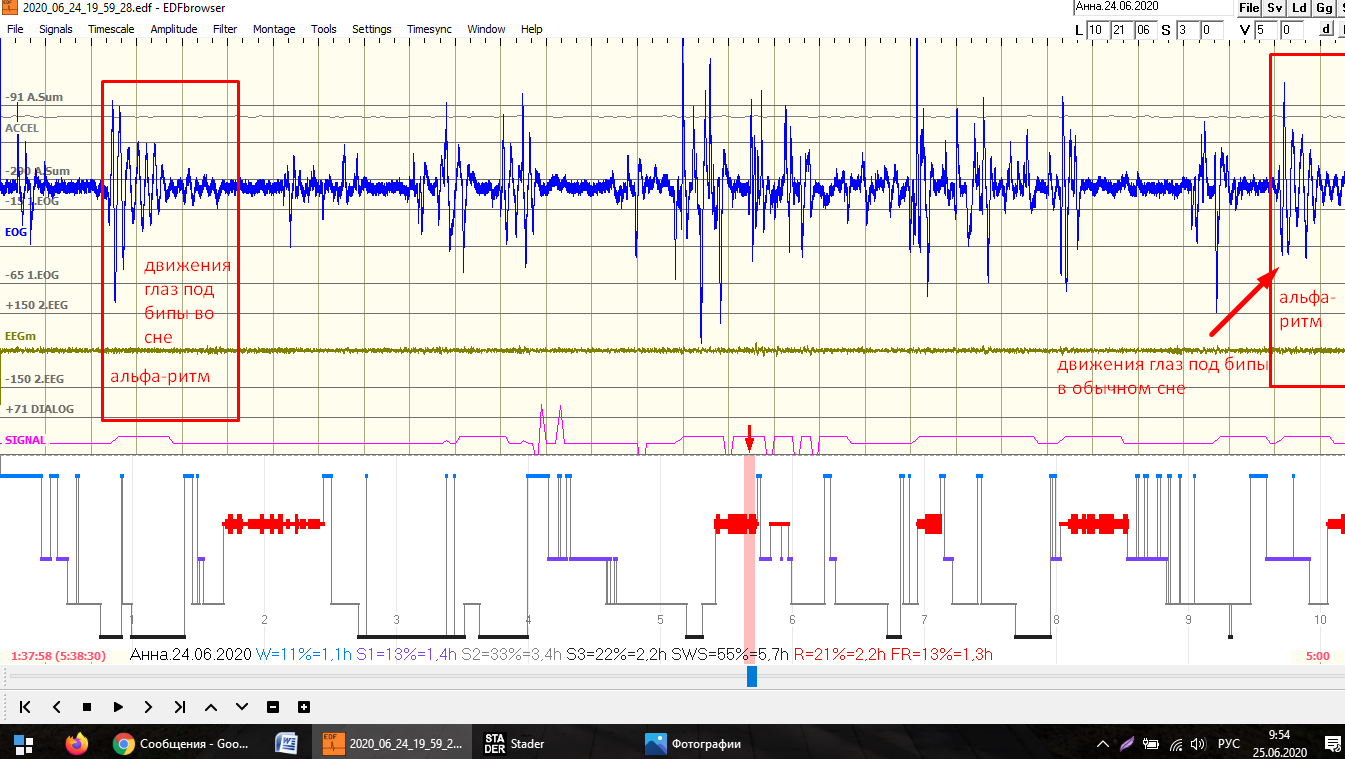Open the Window menu

point(486,29)
